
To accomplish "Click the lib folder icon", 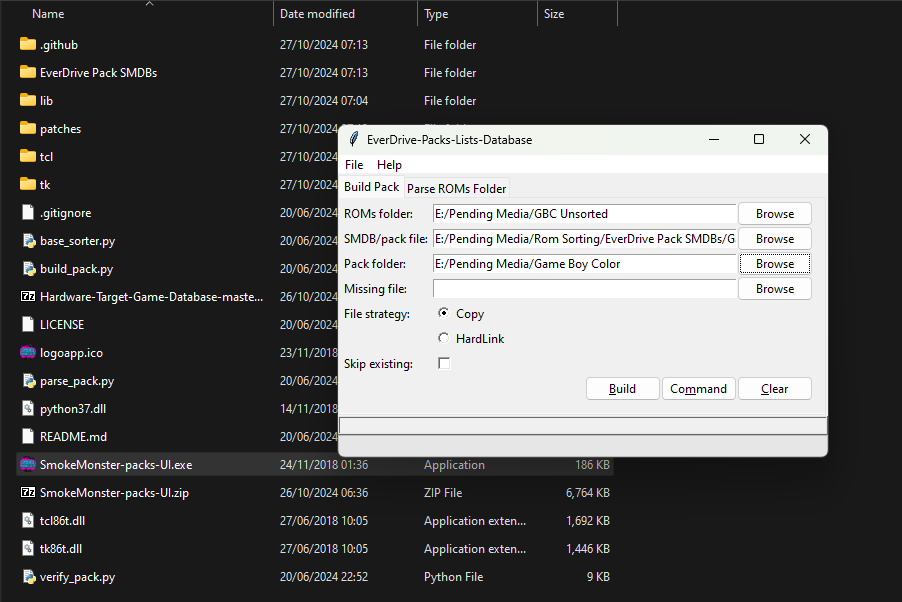I will (28, 100).
